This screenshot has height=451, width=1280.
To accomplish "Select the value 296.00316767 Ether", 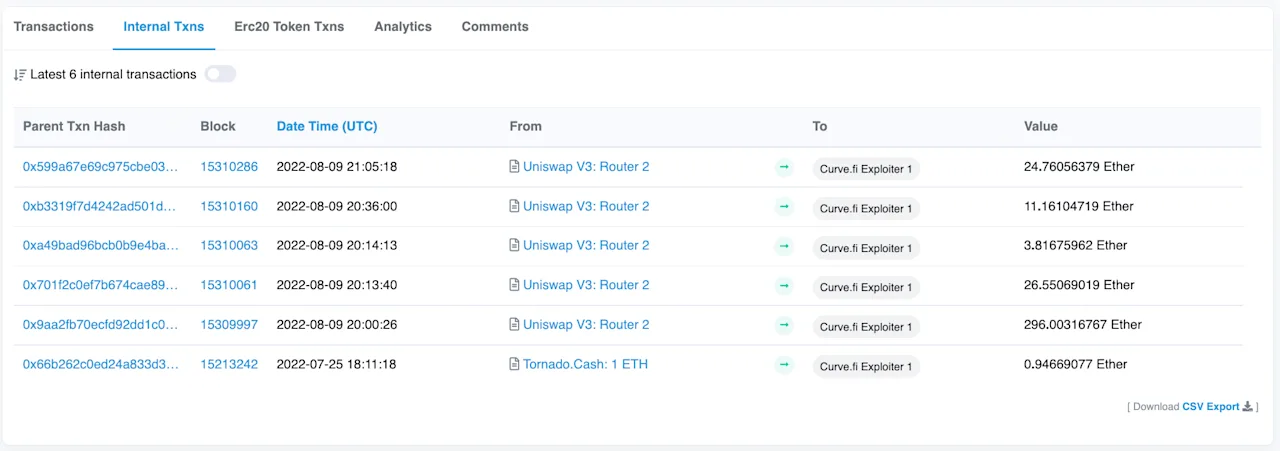I will click(x=1083, y=325).
